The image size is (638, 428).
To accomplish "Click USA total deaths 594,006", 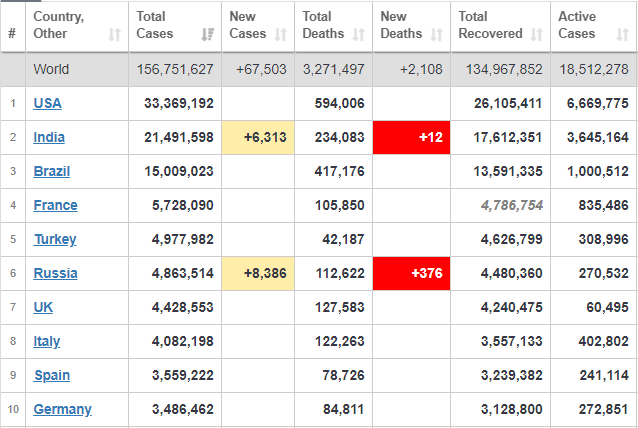I will point(340,103).
